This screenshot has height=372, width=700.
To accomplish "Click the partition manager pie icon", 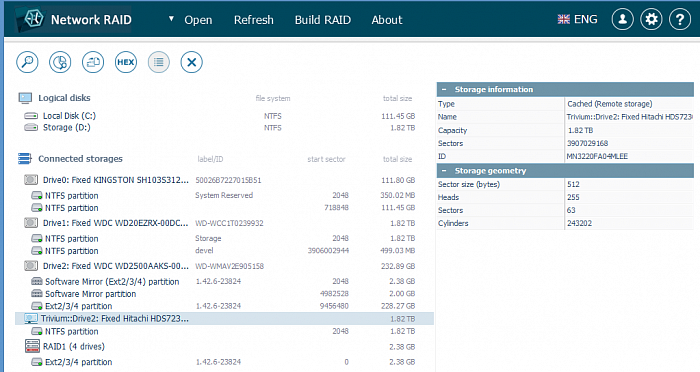I will pyautogui.click(x=60, y=62).
